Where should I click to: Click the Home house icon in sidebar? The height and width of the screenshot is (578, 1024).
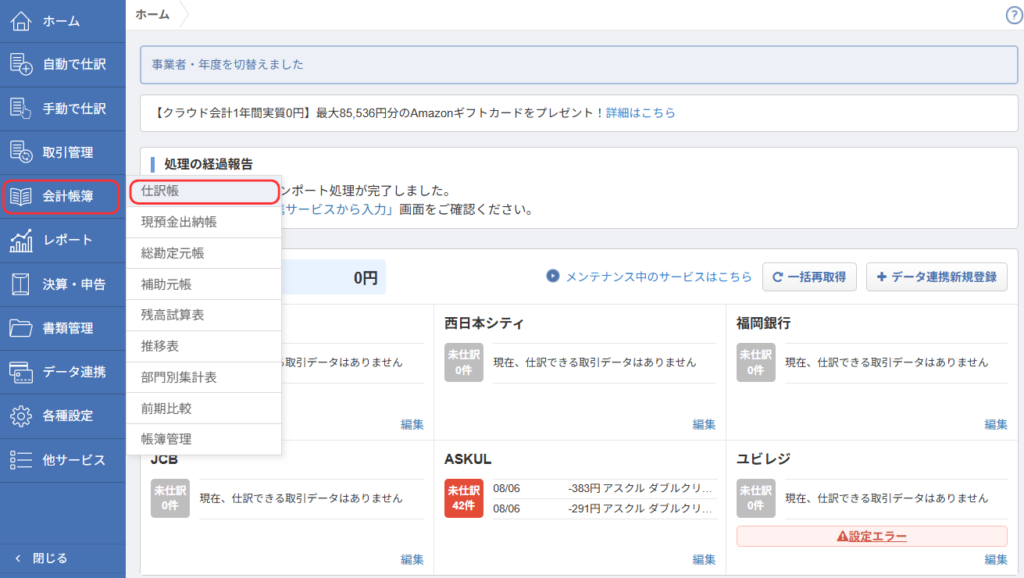click(21, 21)
